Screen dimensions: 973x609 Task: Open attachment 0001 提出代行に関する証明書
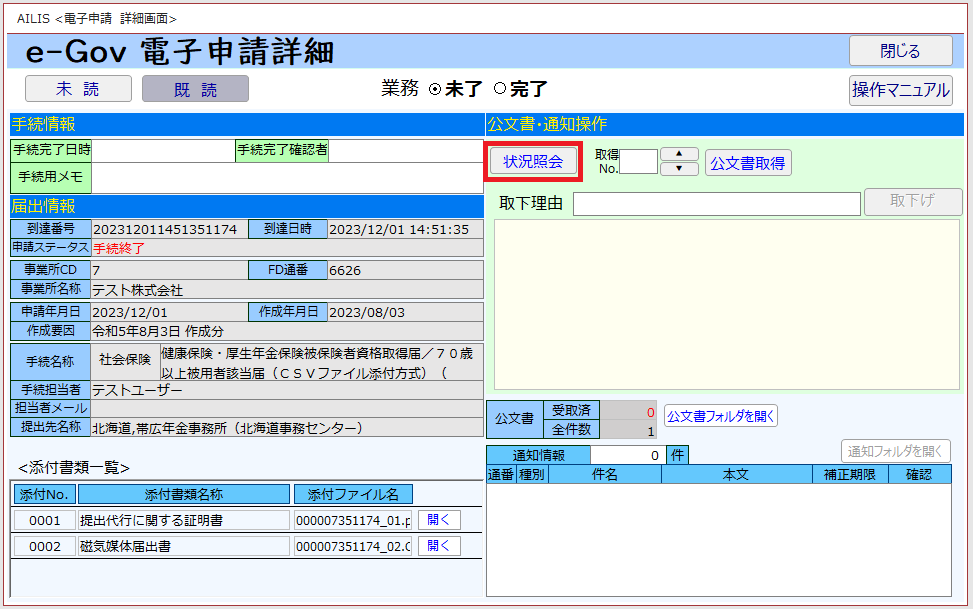coord(439,520)
